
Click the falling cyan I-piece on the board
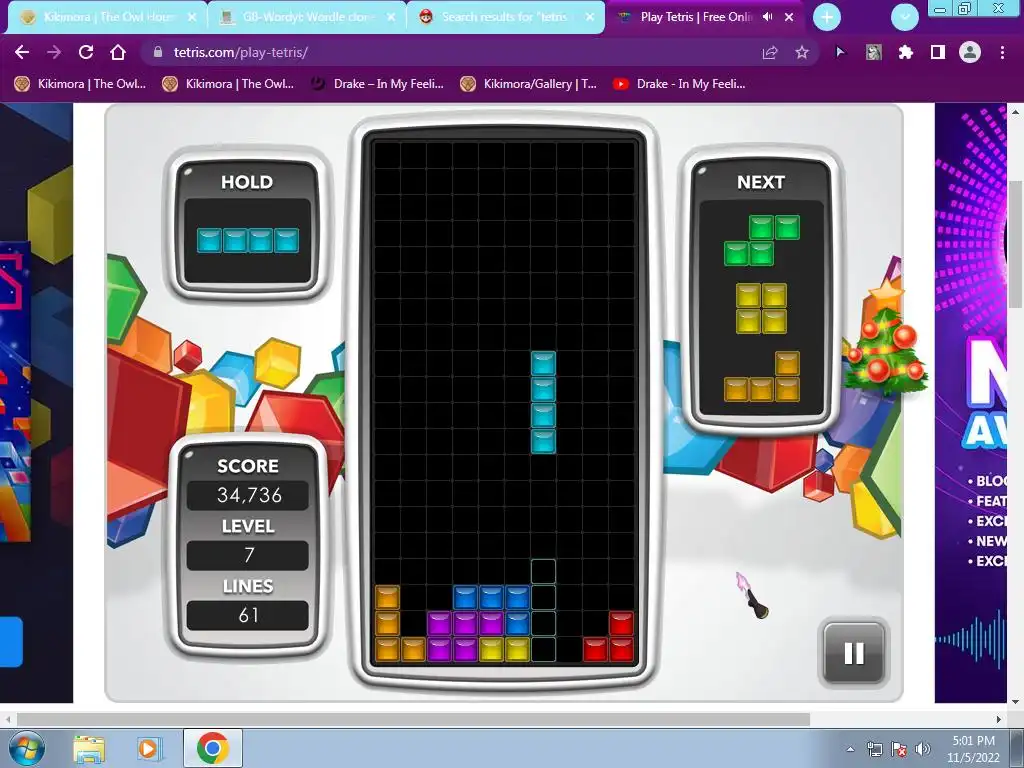tap(543, 402)
